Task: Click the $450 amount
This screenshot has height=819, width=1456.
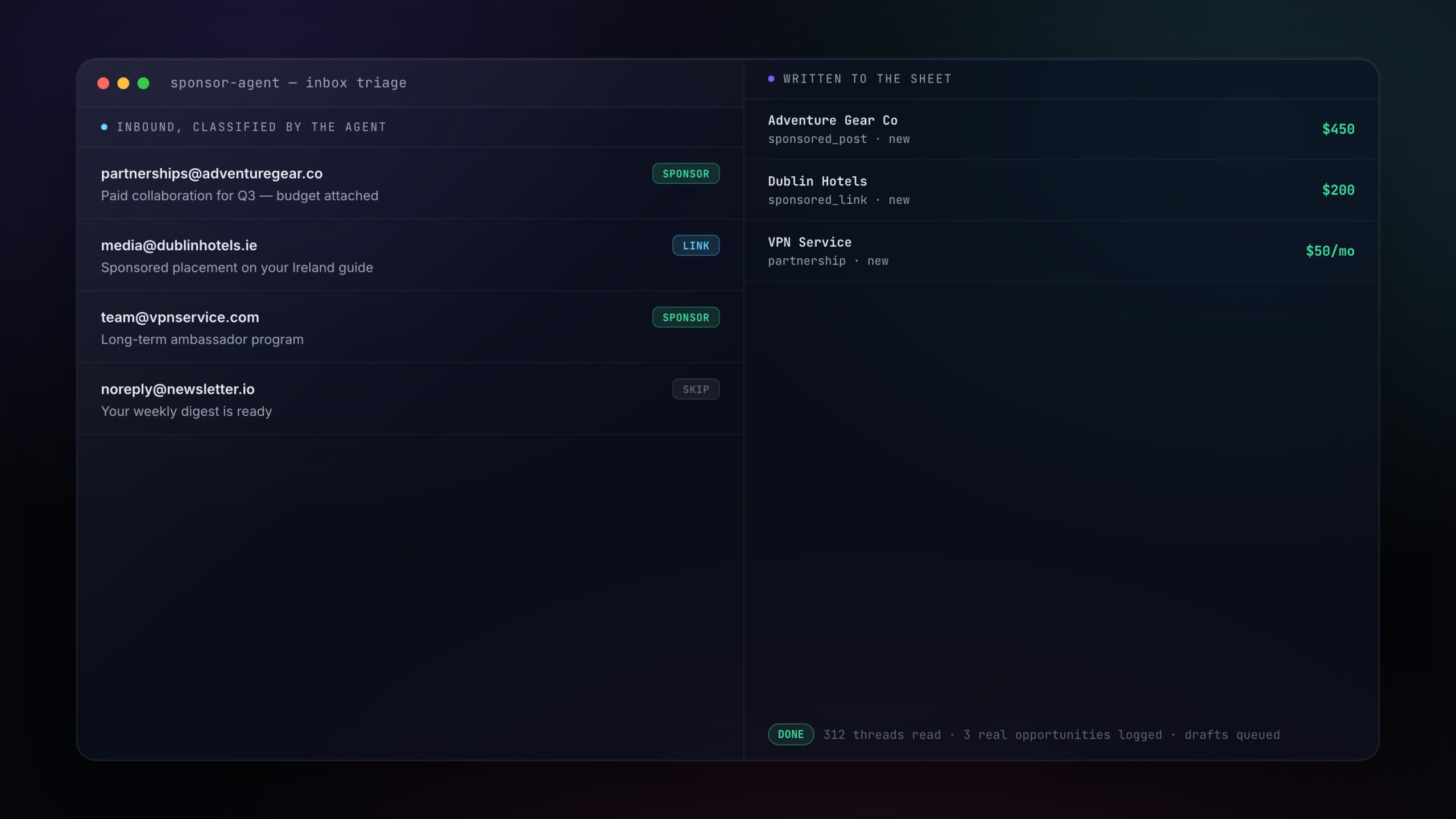Action: [x=1338, y=129]
